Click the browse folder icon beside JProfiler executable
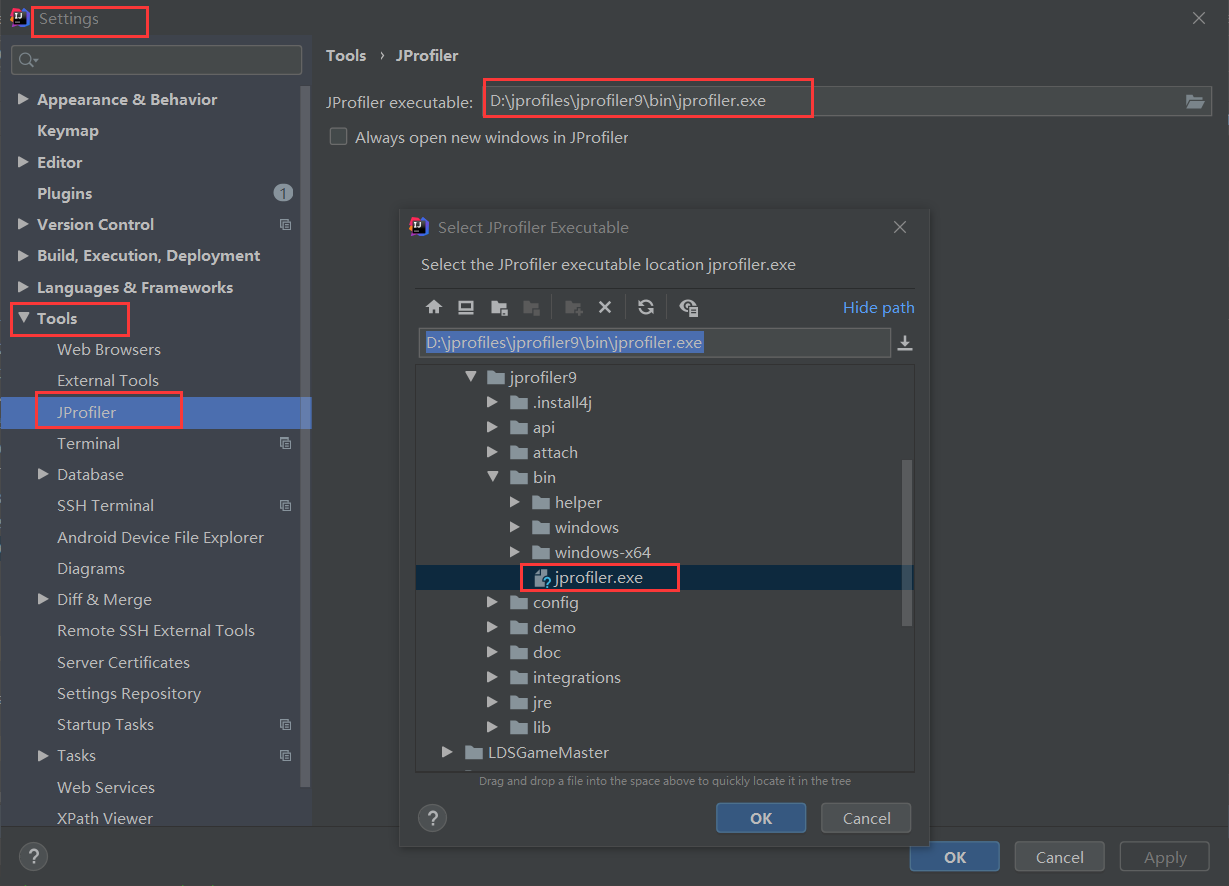 1194,101
